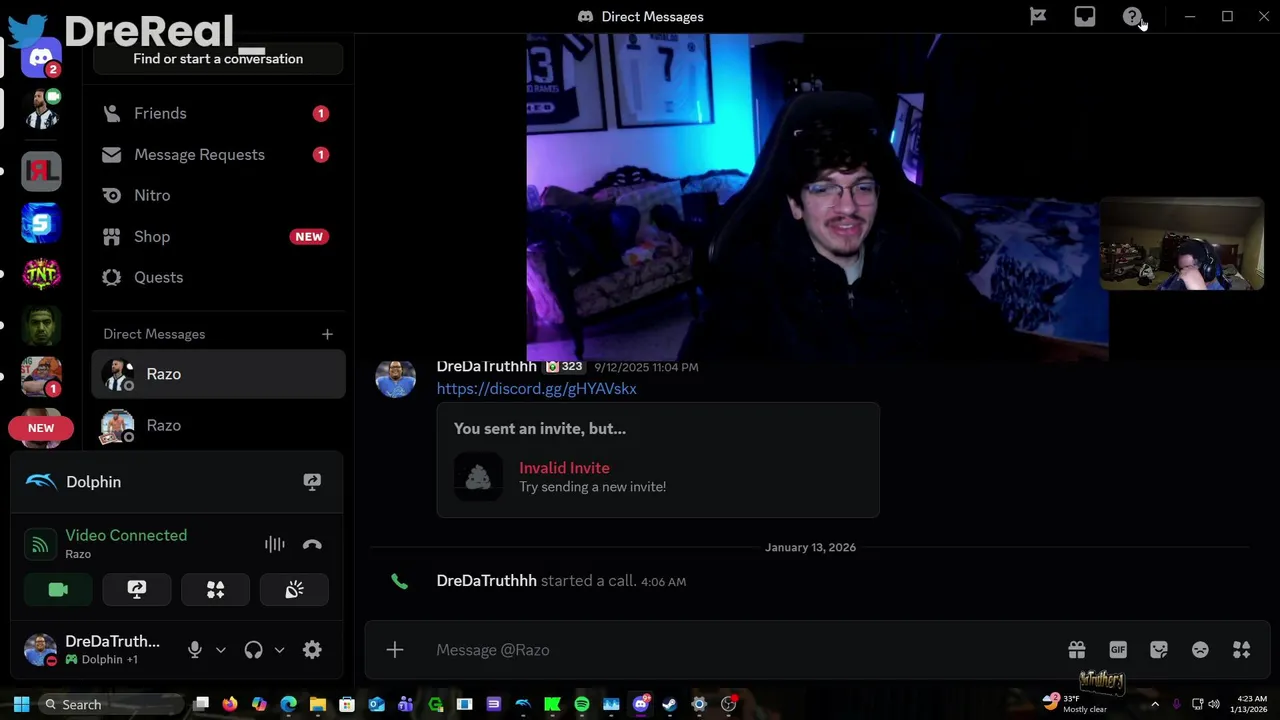Open the Inbox icon in title bar
This screenshot has width=1280, height=720.
coord(1085,16)
